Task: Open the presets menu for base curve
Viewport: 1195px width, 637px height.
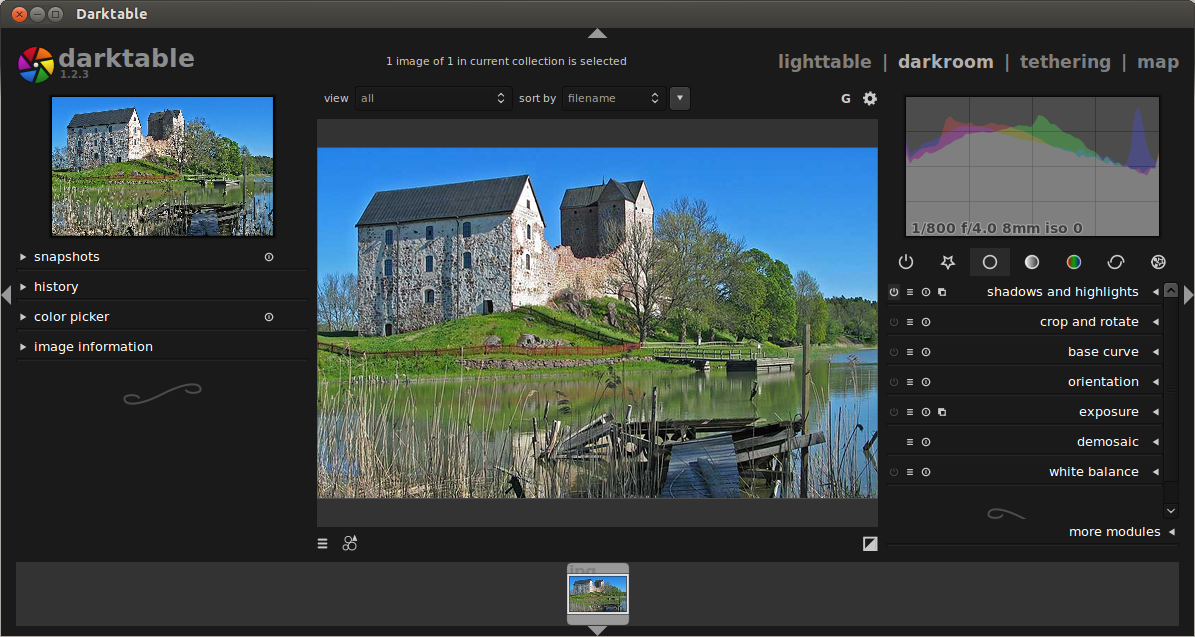Action: point(909,352)
